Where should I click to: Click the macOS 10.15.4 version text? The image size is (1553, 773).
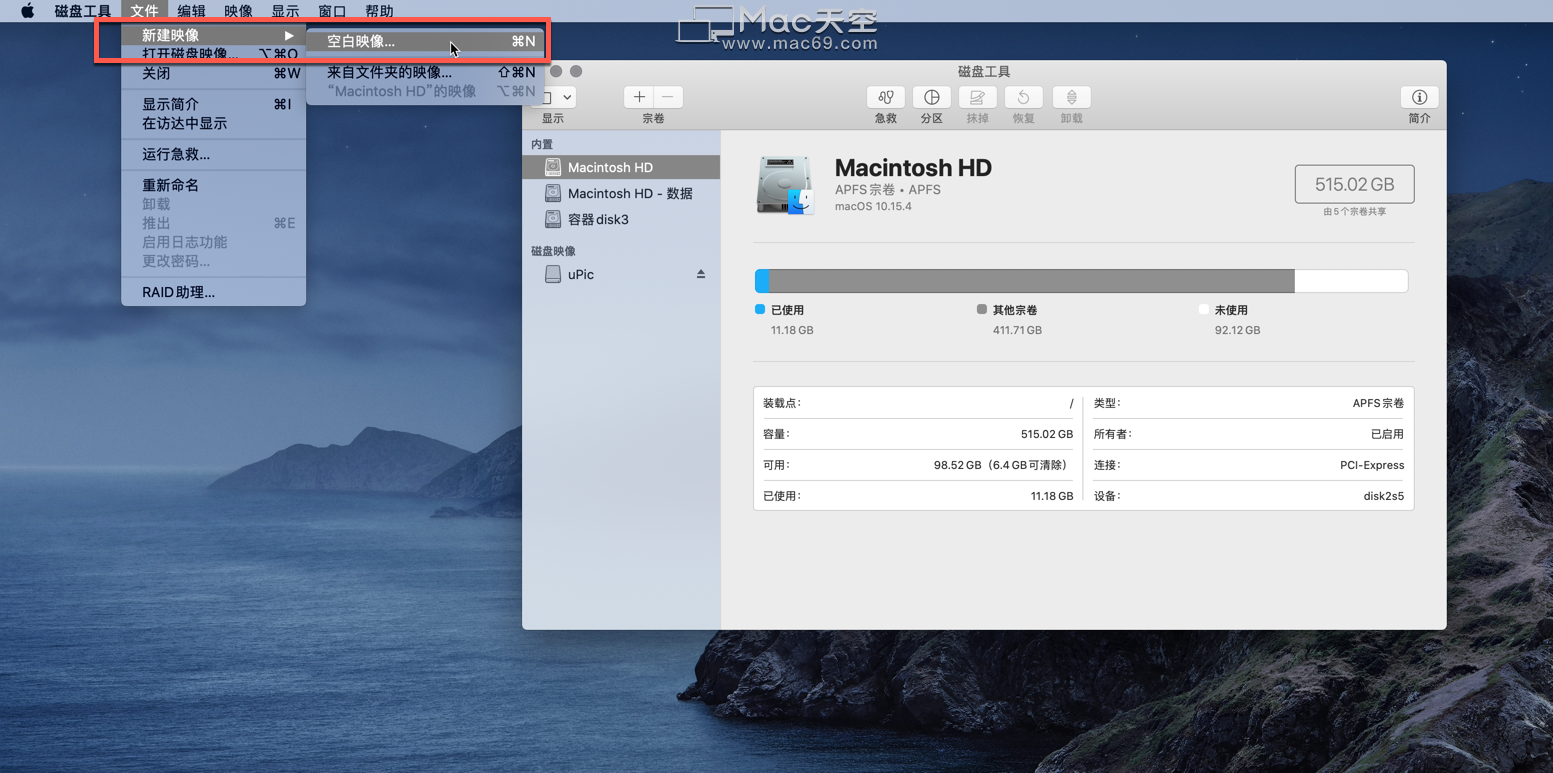pos(873,206)
